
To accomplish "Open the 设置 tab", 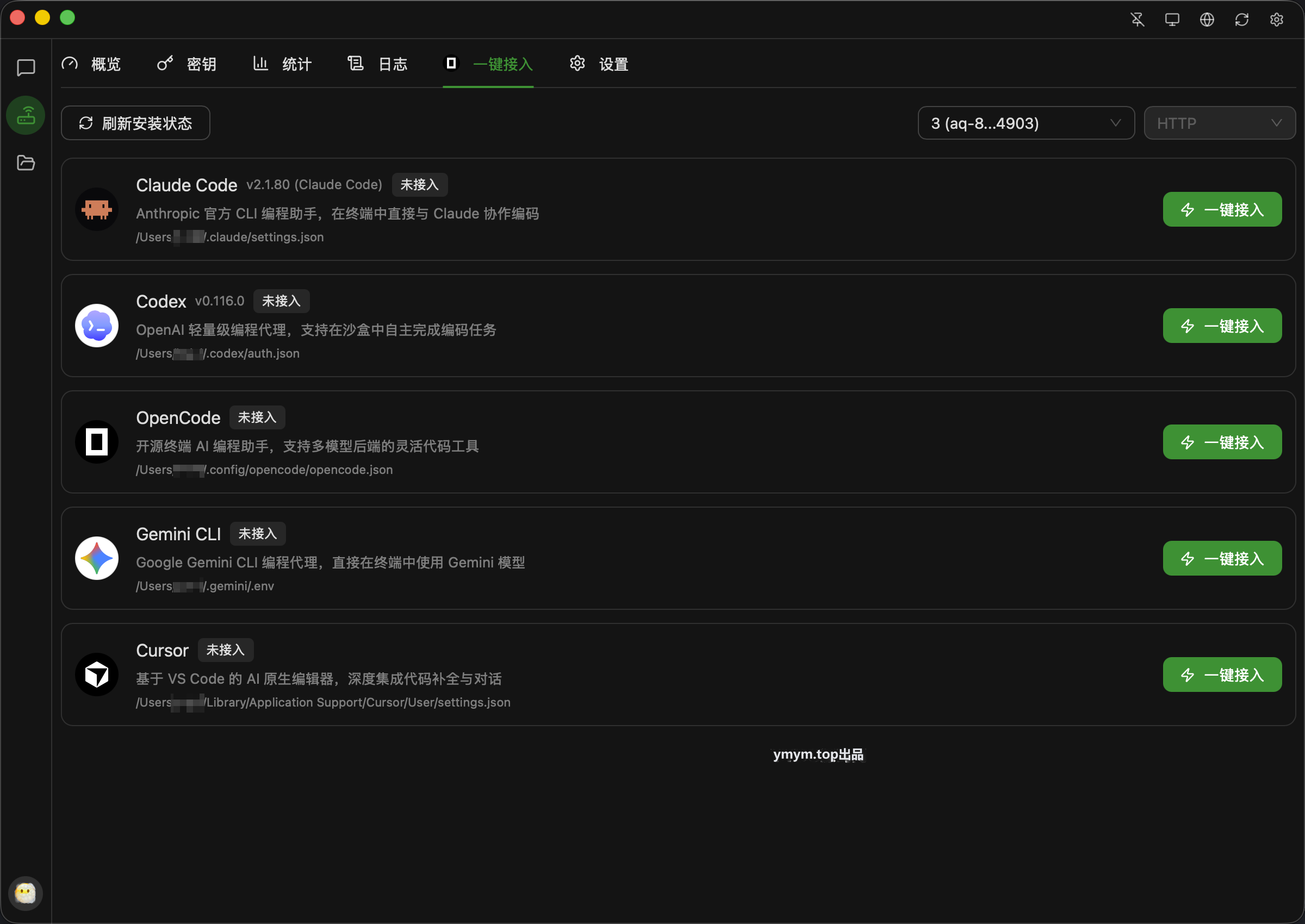I will [x=599, y=64].
